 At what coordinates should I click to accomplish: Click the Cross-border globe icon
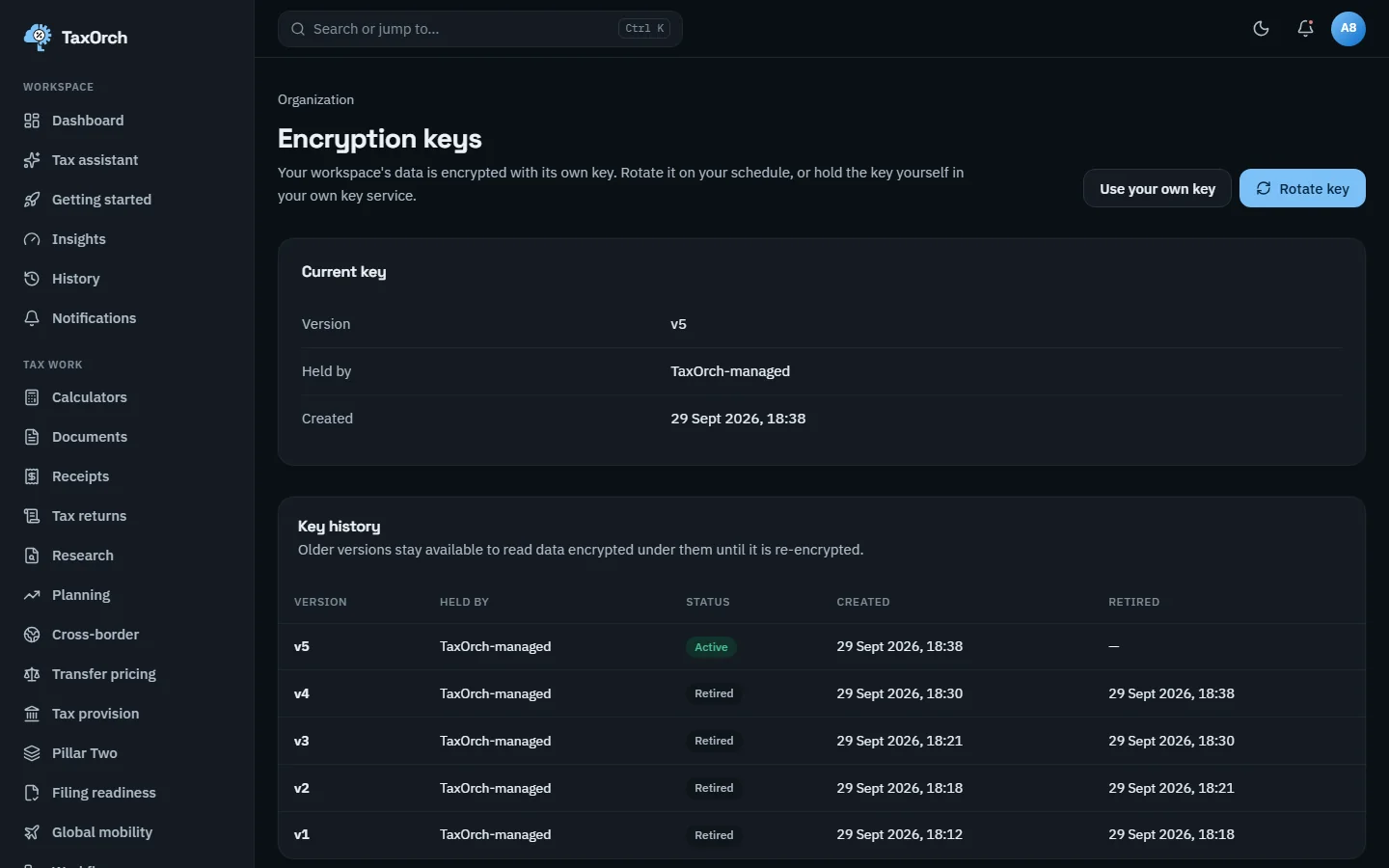pos(32,635)
